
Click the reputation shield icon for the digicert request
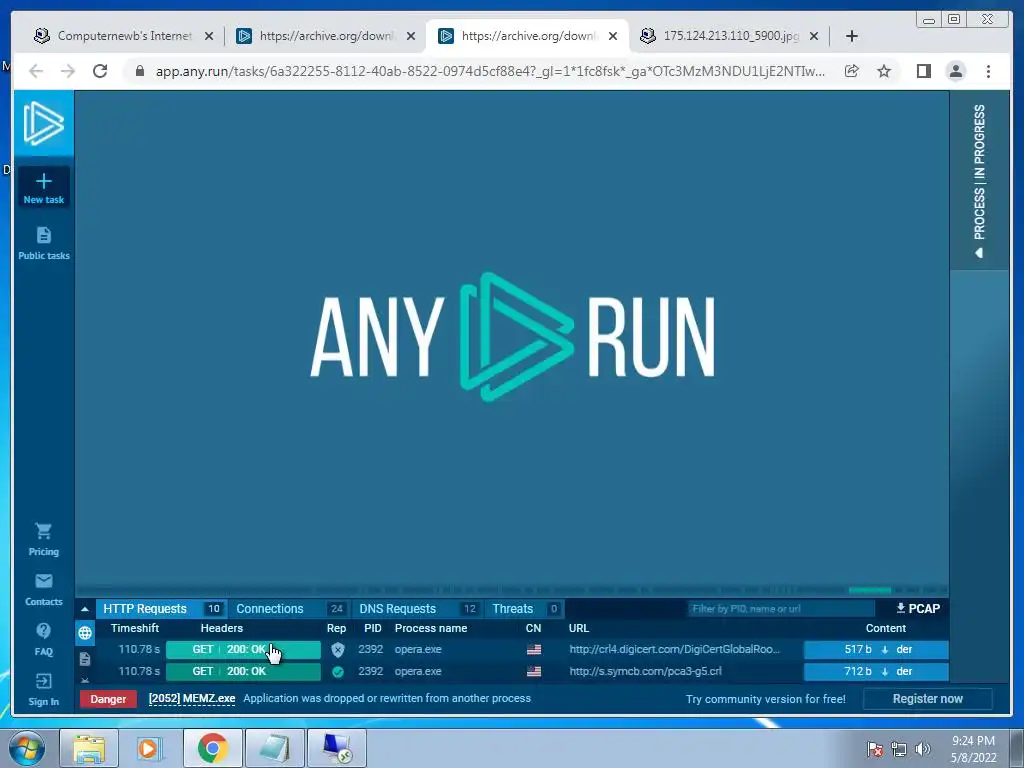[x=338, y=650]
